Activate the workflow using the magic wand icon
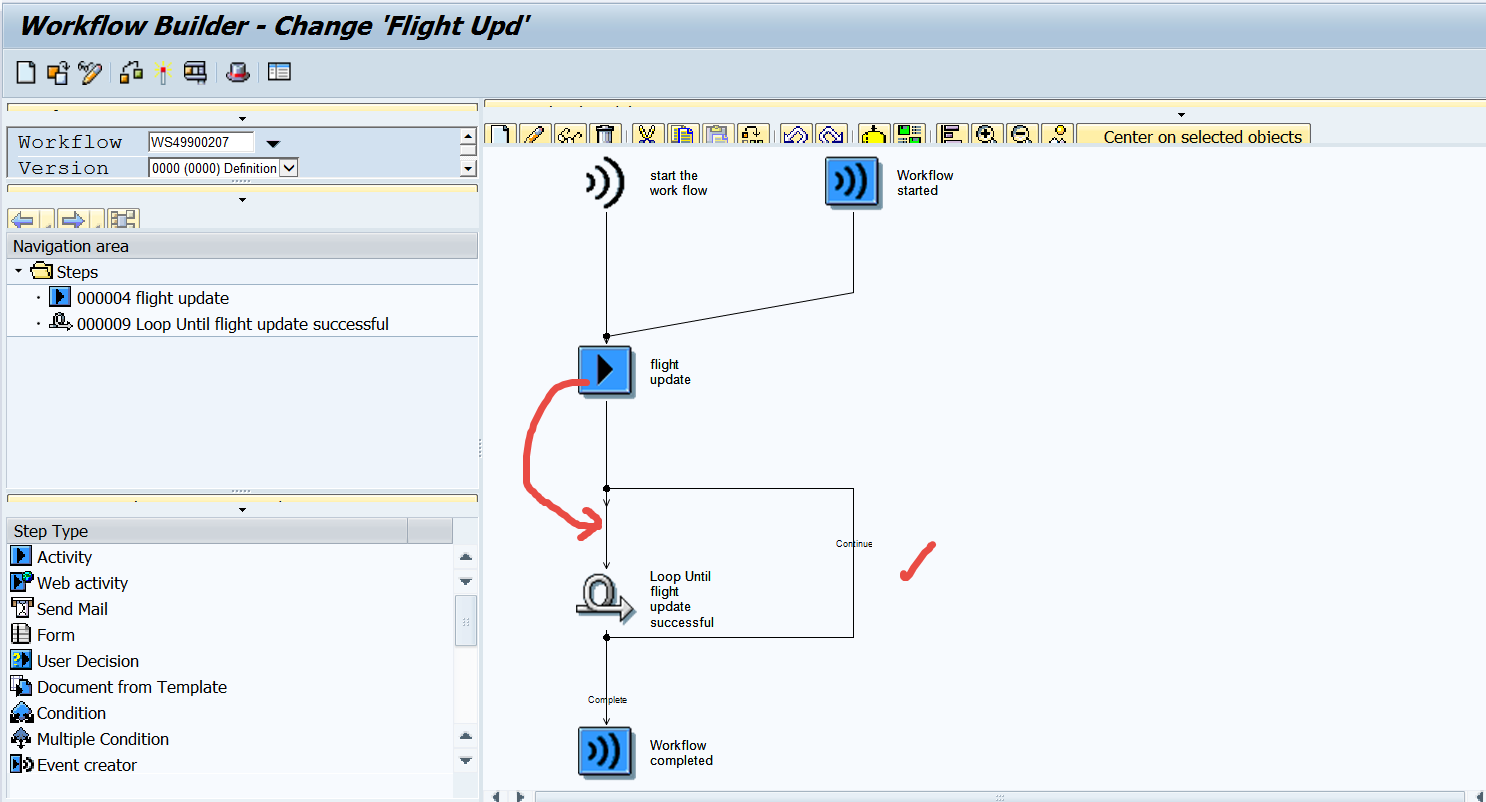This screenshot has height=802, width=1486. (x=163, y=72)
